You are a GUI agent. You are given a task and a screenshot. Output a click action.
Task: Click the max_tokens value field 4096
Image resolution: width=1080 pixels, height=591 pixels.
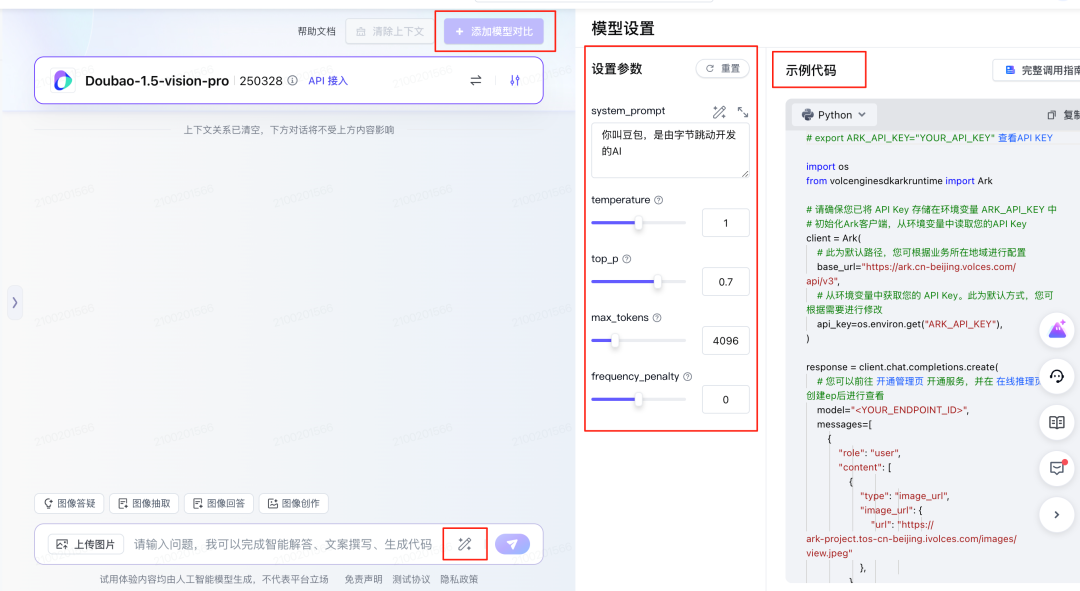click(x=726, y=341)
